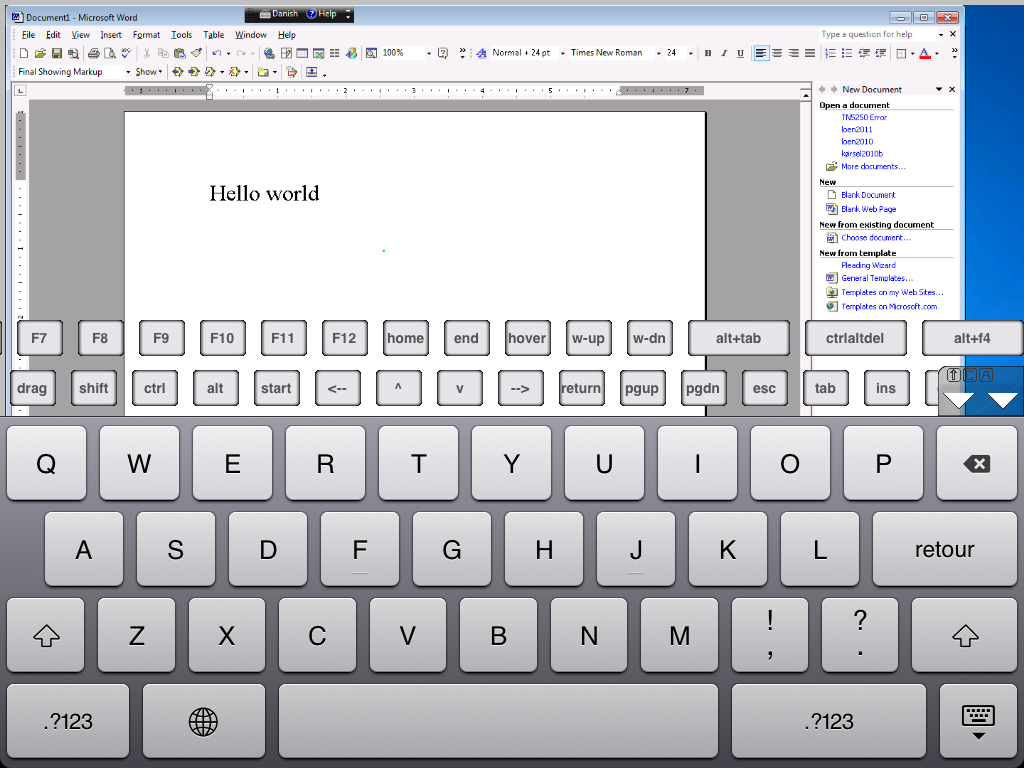The height and width of the screenshot is (768, 1024).
Task: Insert an Excel worksheet icon
Action: (x=319, y=54)
